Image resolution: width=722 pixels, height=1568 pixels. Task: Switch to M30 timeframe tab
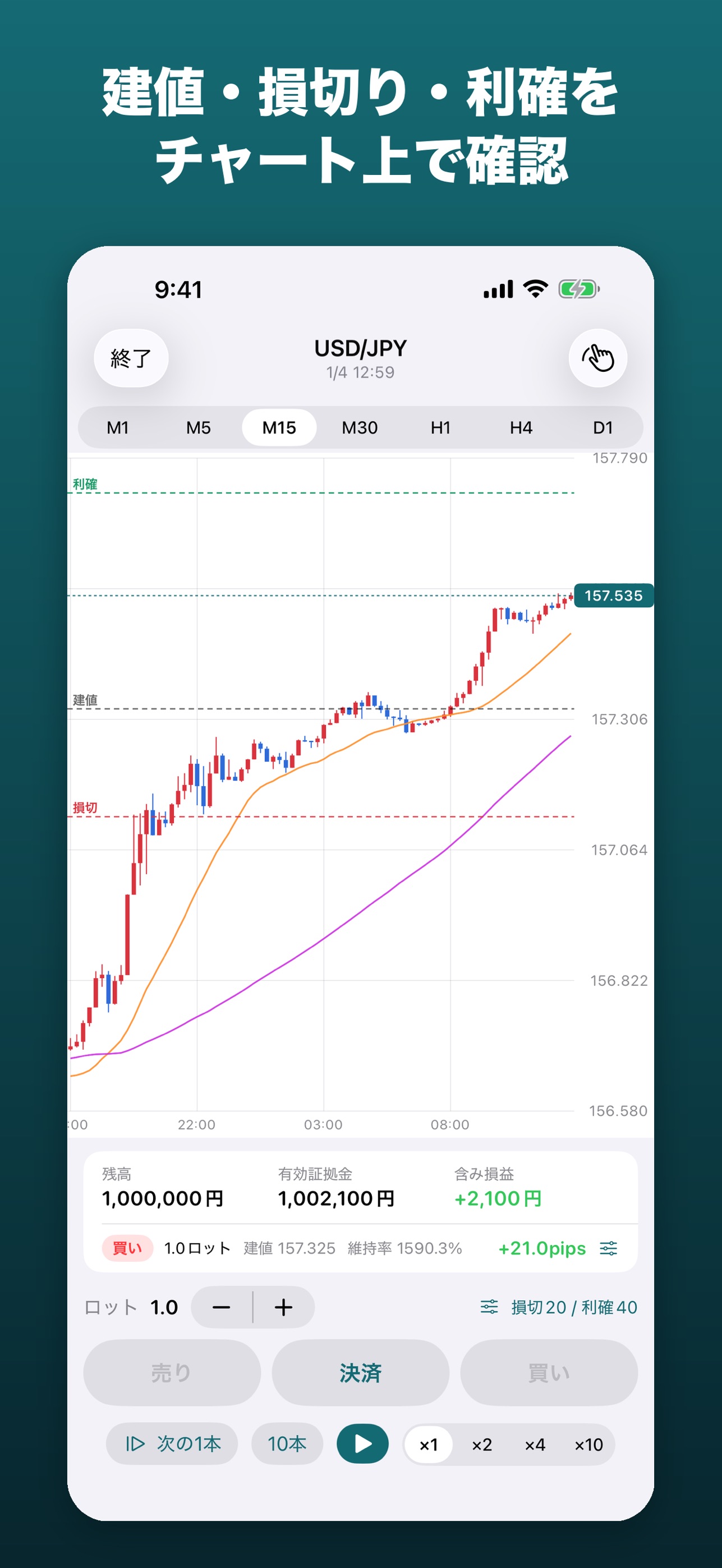360,427
